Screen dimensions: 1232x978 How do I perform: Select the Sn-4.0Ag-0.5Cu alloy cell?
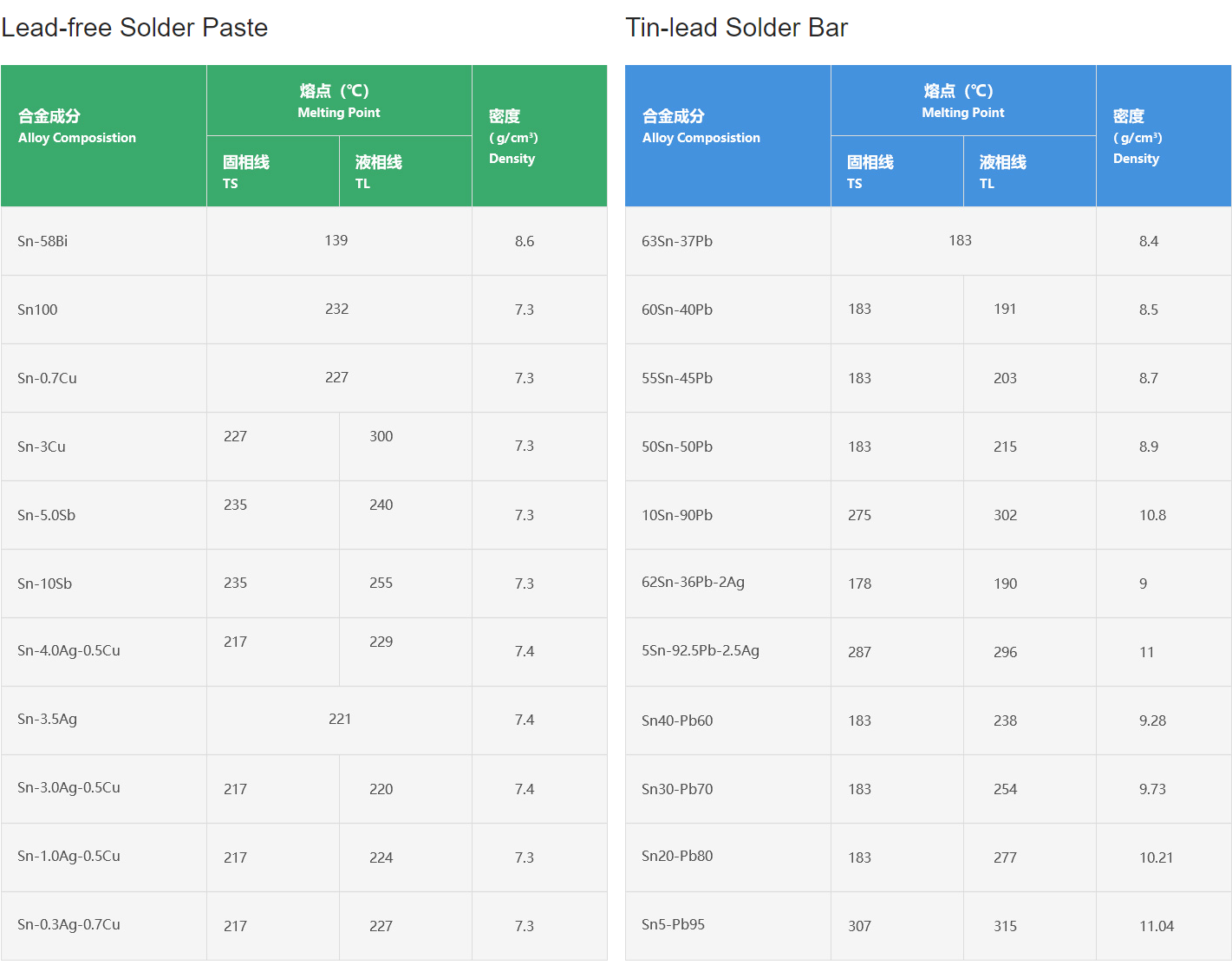68,650
